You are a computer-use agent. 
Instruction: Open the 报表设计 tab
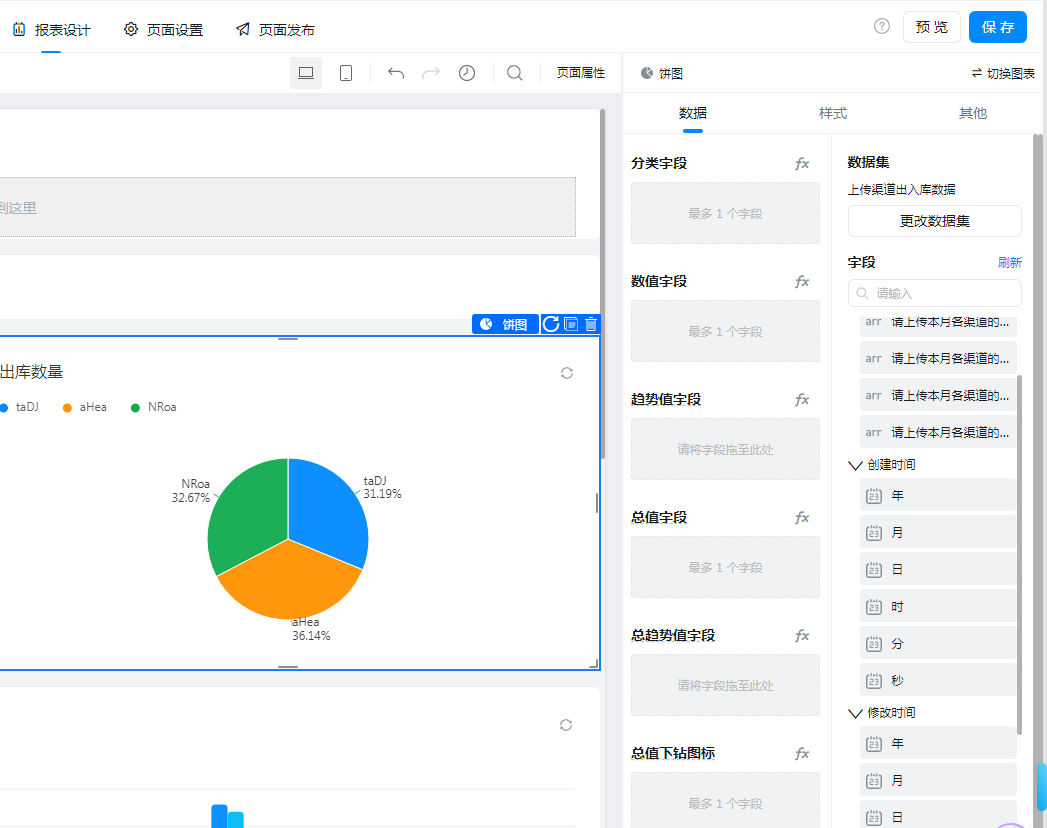51,29
